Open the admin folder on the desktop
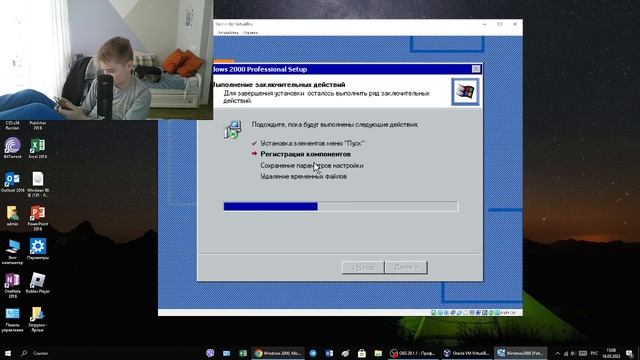640x360 pixels. (x=12, y=216)
